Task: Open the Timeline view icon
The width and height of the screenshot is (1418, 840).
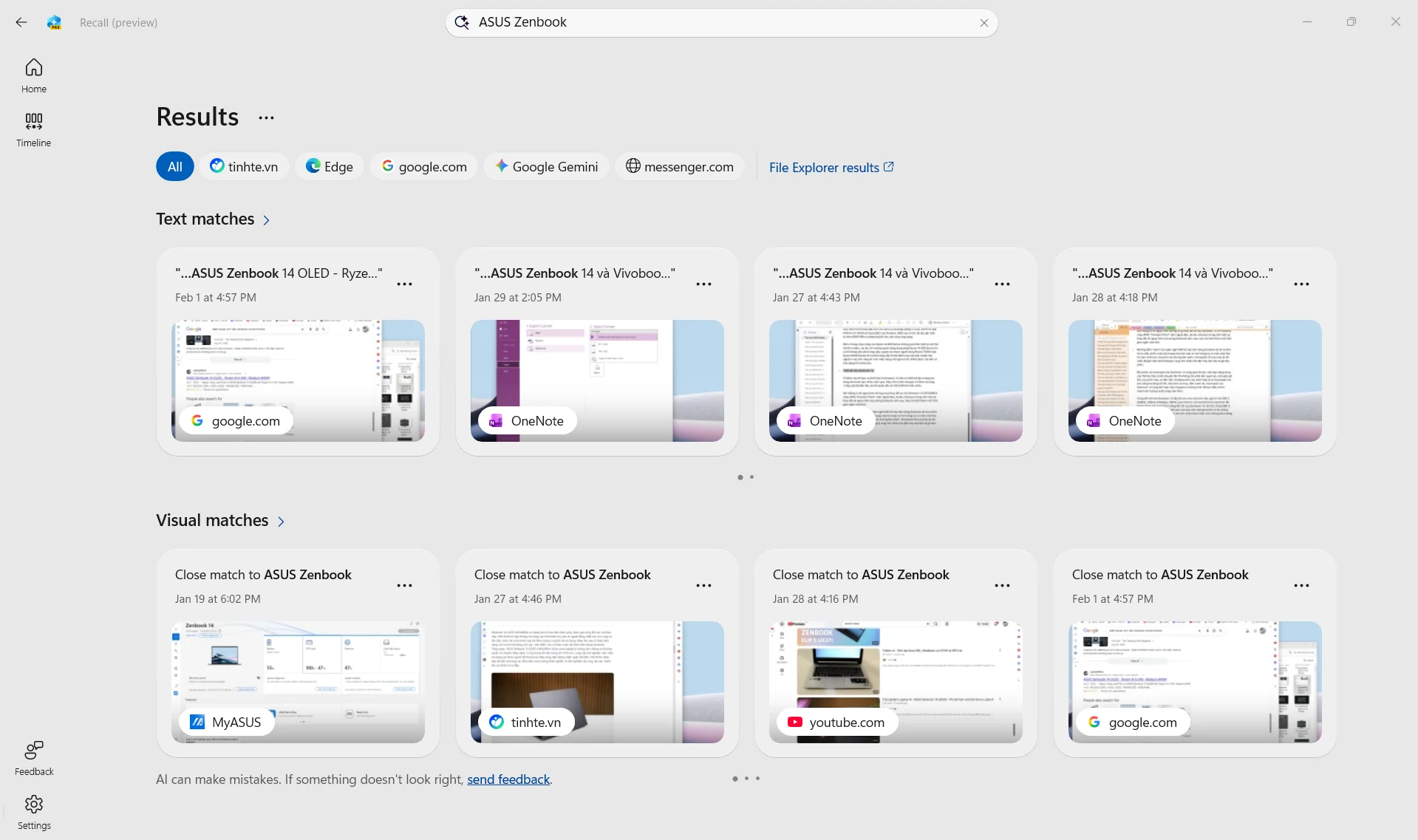Action: pos(33,129)
